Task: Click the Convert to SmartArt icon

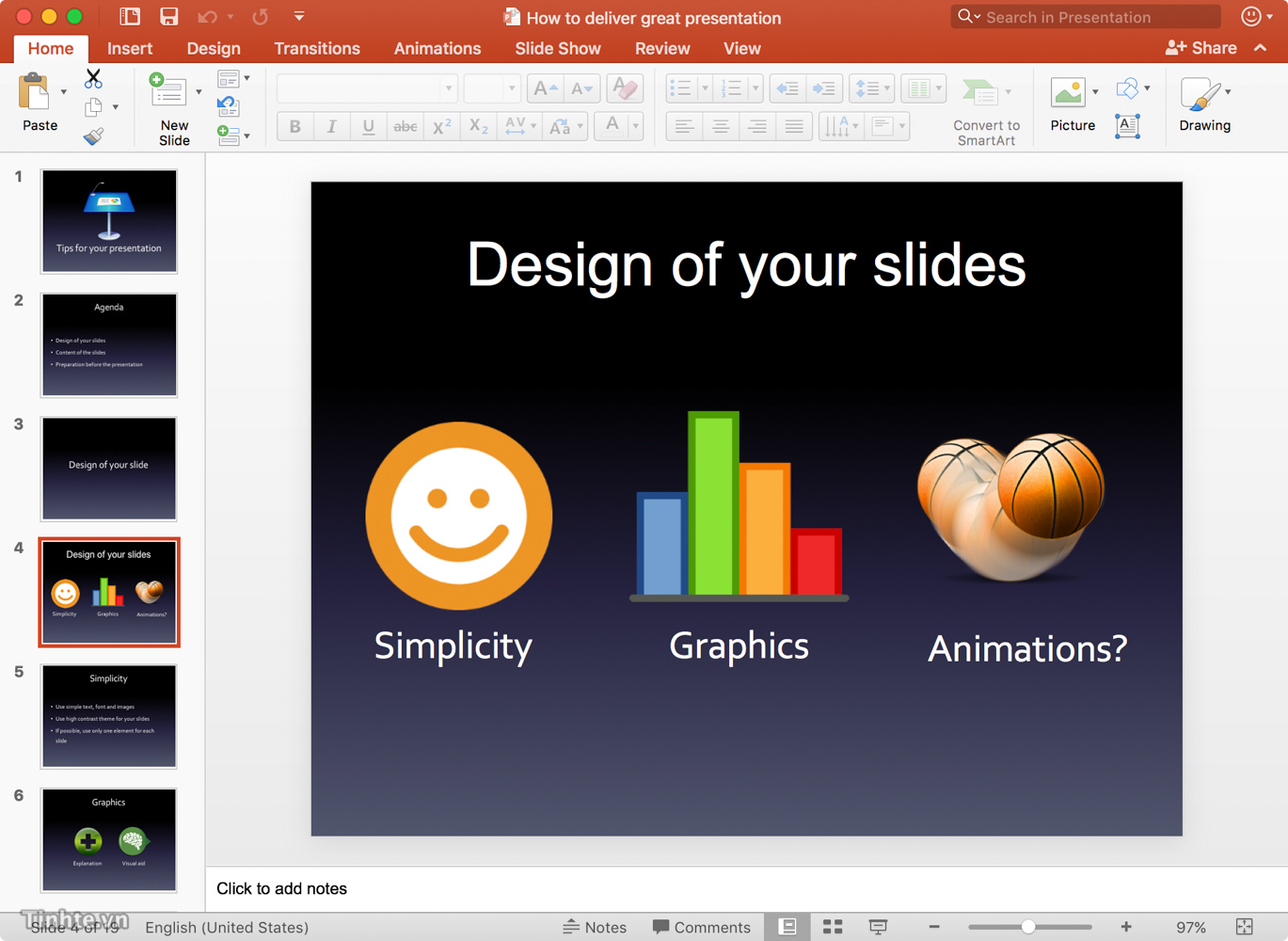Action: pos(978,92)
